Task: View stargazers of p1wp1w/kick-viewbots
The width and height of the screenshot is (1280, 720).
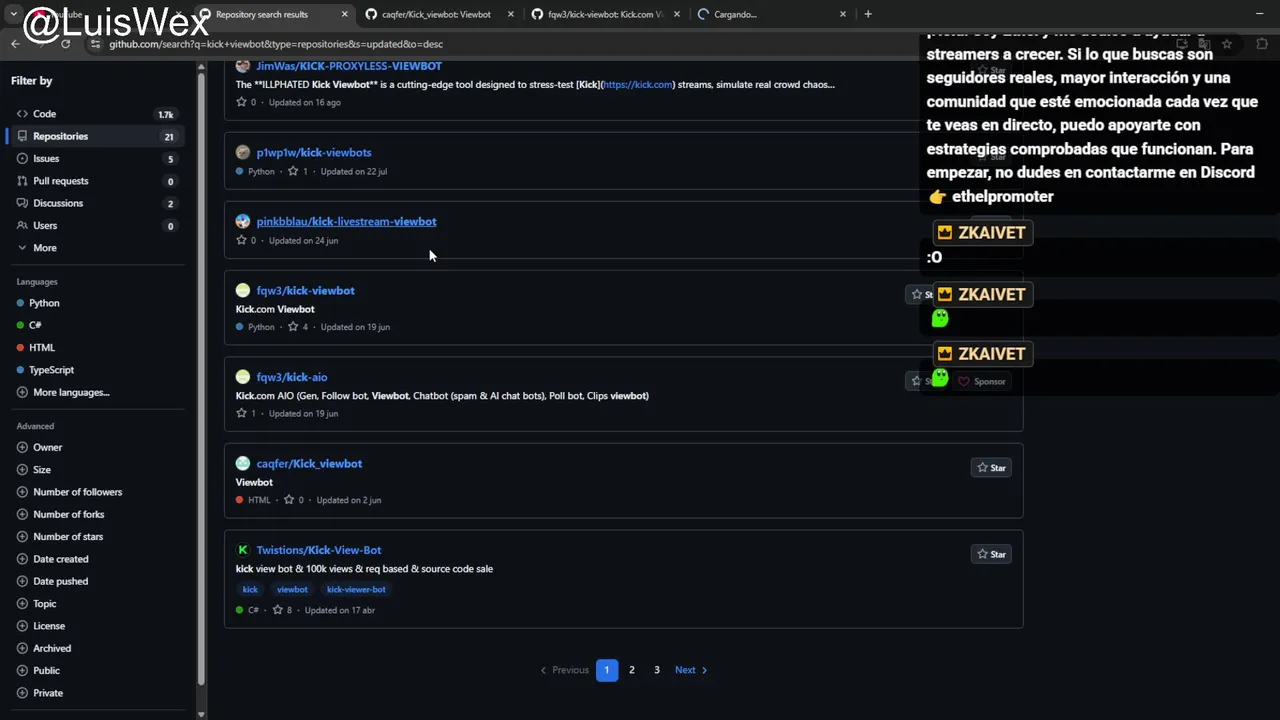Action: 298,171
